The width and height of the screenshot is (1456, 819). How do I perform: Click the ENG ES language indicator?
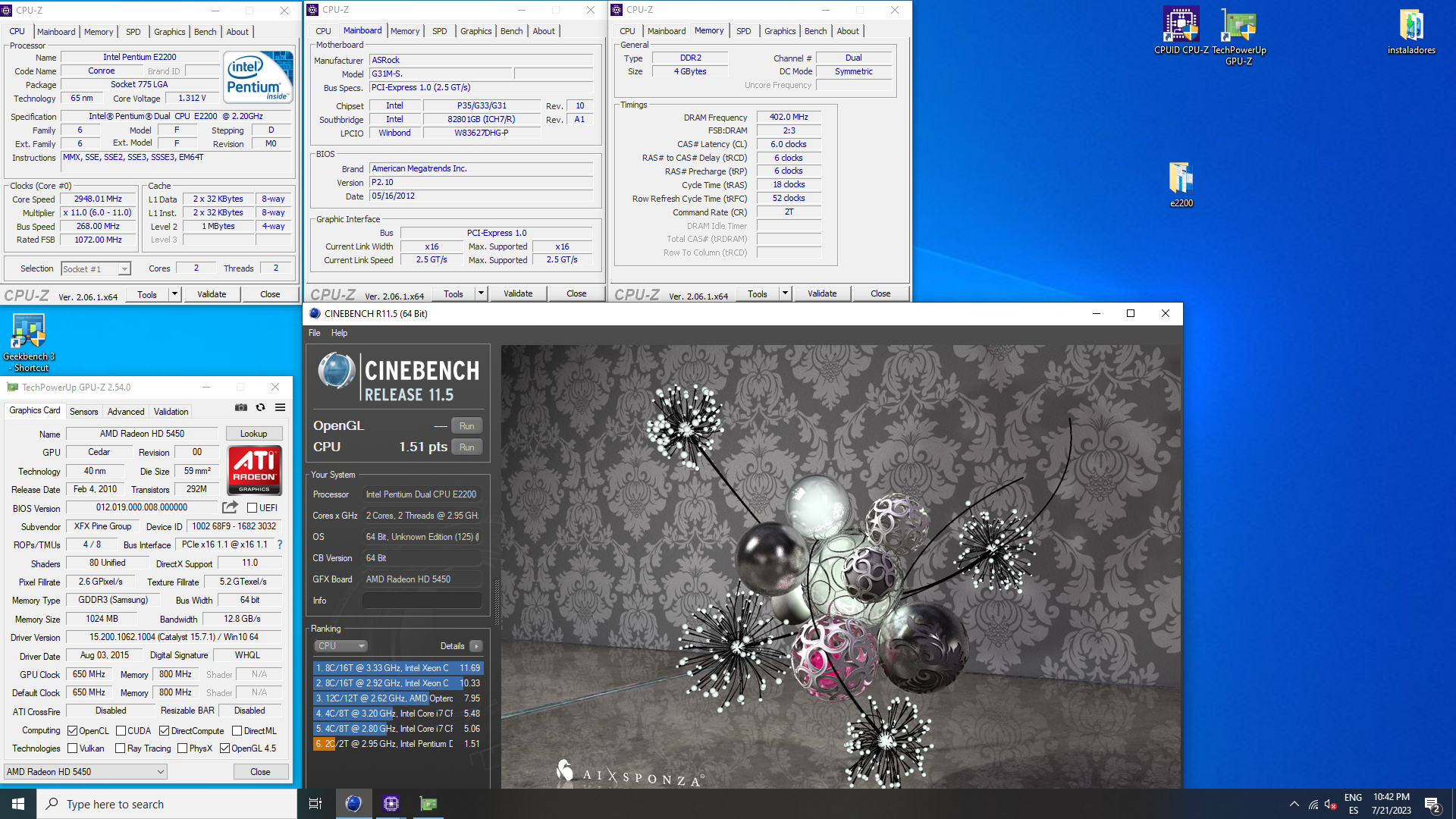click(1353, 804)
